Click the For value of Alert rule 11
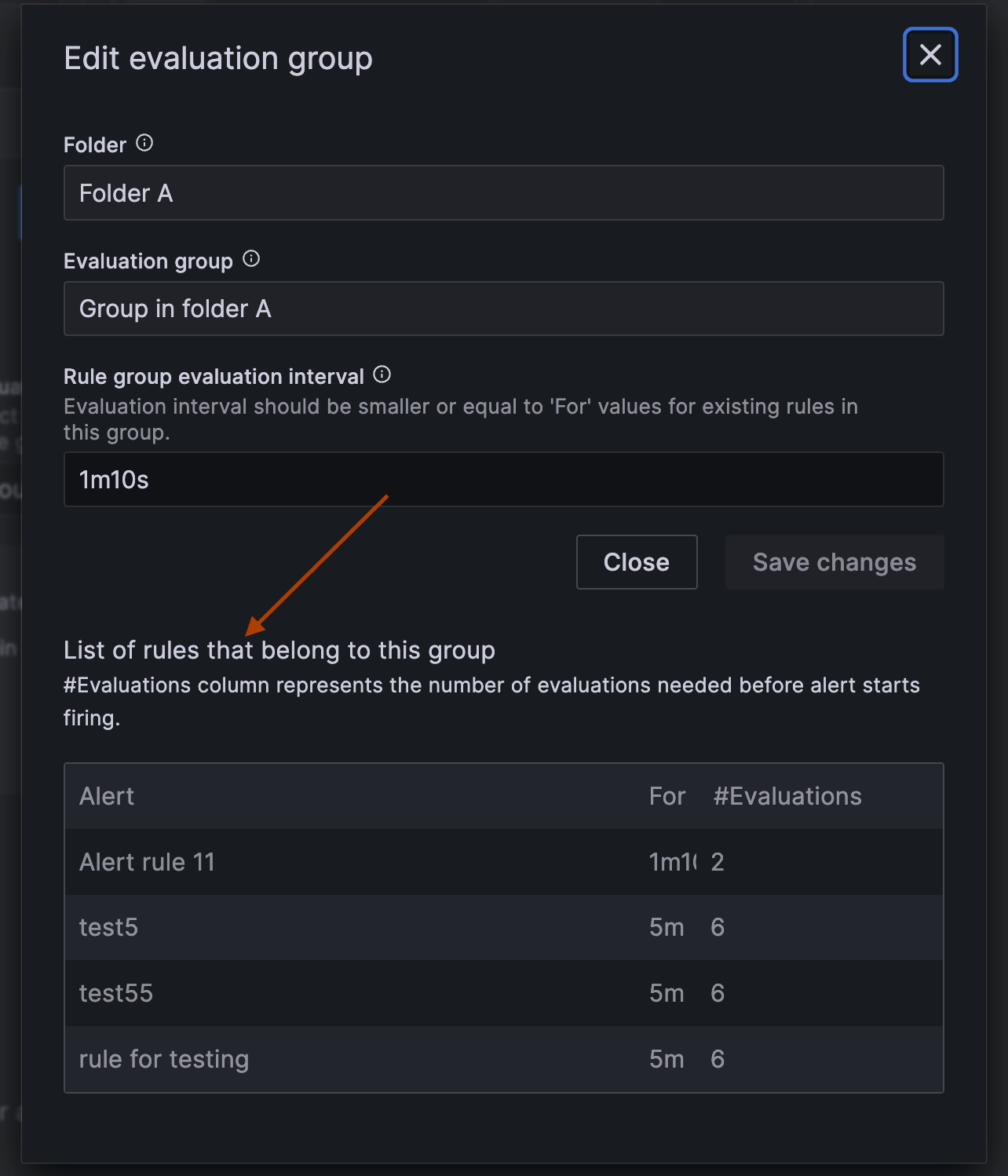This screenshot has height=1176, width=1008. point(673,862)
